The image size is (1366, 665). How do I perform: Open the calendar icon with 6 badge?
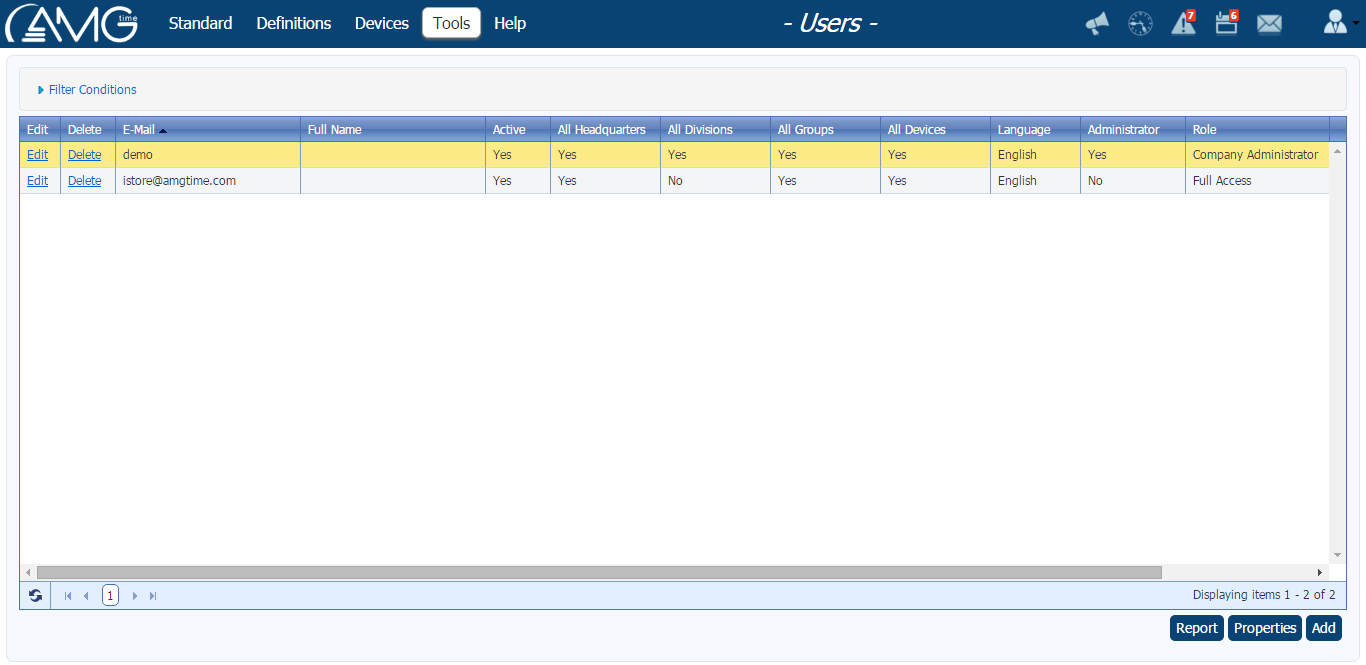[1226, 24]
